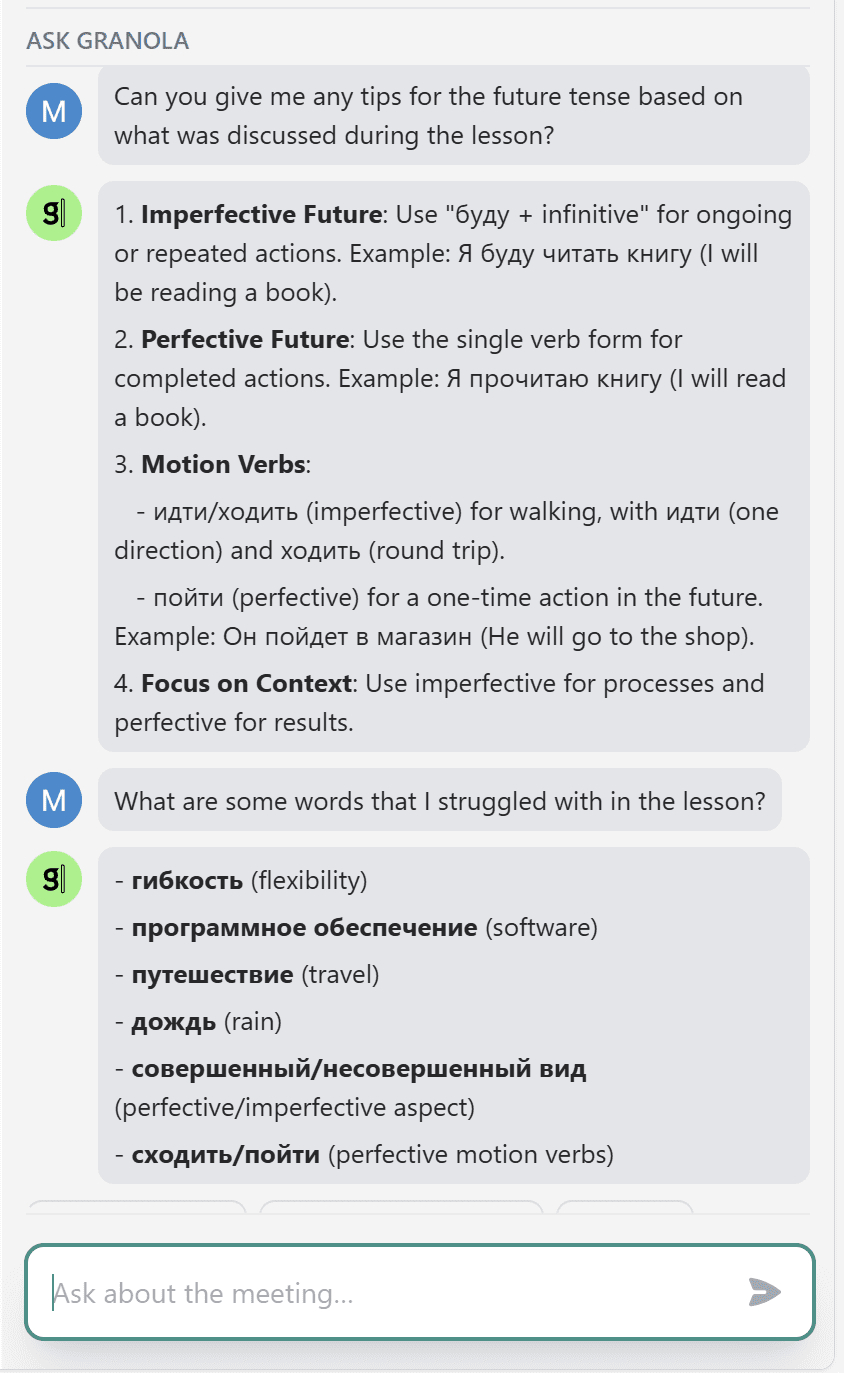Click the 'What are some words that I struggled' message
The image size is (844, 1373).
(x=439, y=800)
